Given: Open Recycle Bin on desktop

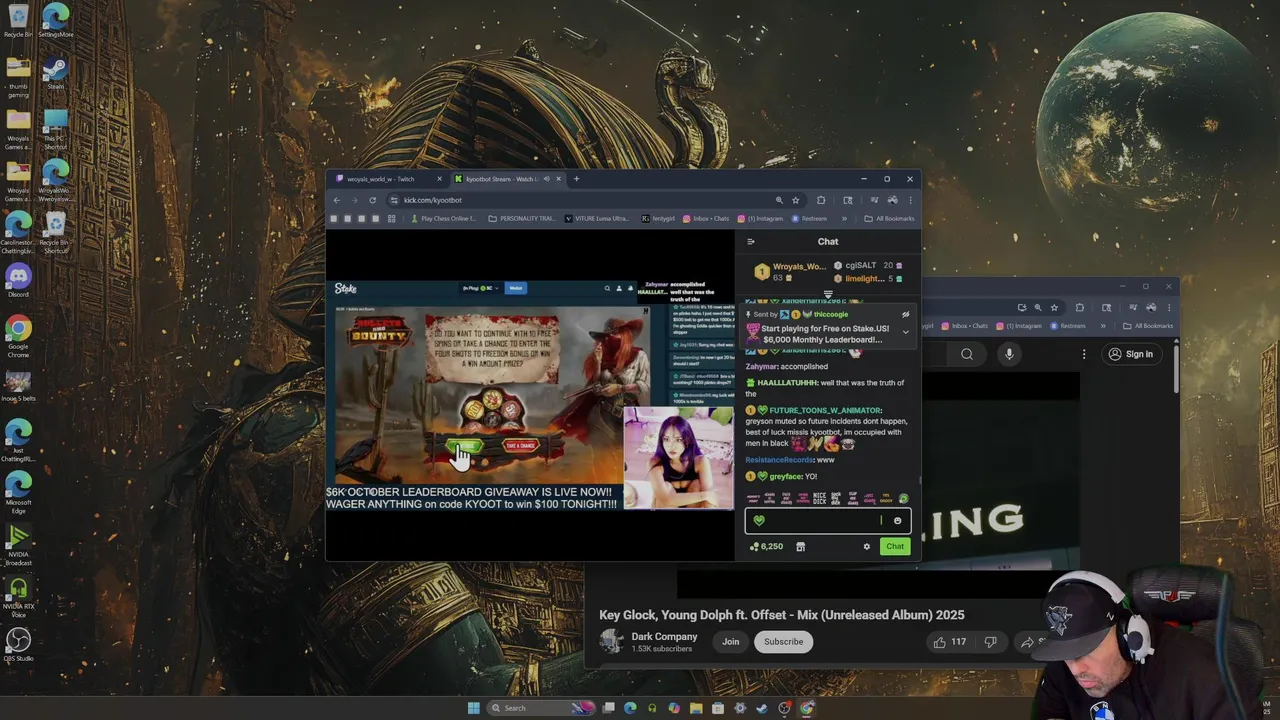Looking at the screenshot, I should point(18,21).
